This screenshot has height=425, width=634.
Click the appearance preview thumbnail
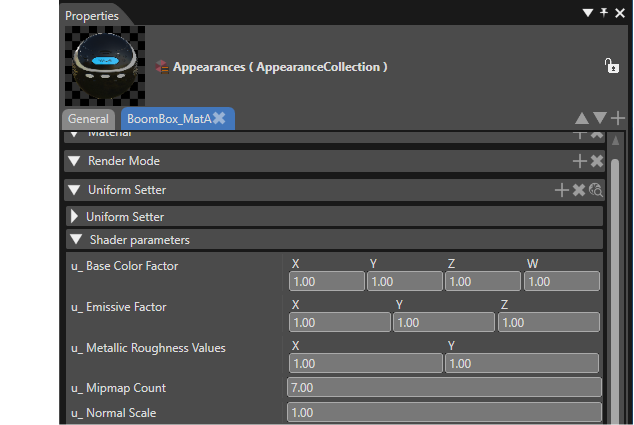(x=105, y=66)
